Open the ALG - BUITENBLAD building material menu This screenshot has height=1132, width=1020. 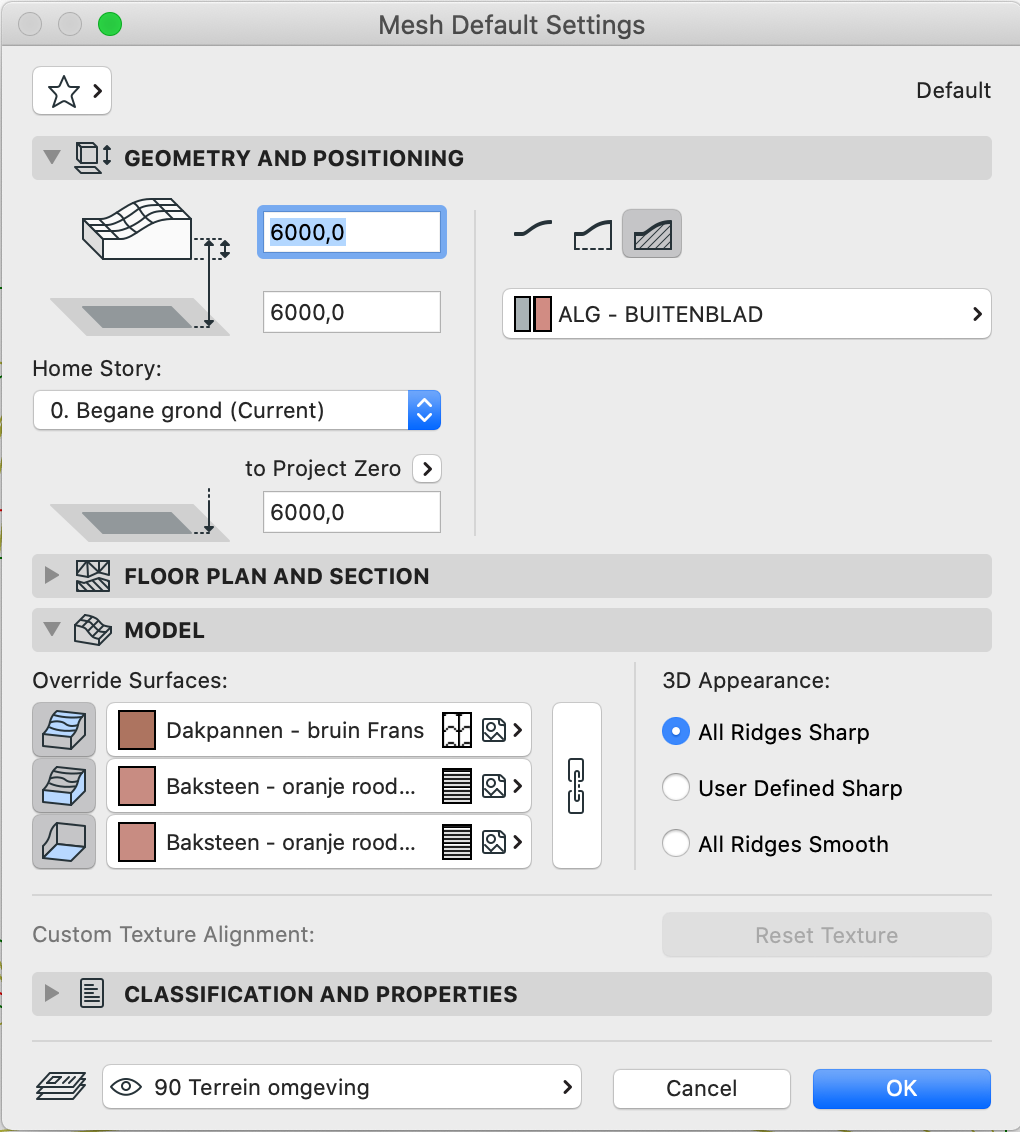[746, 314]
